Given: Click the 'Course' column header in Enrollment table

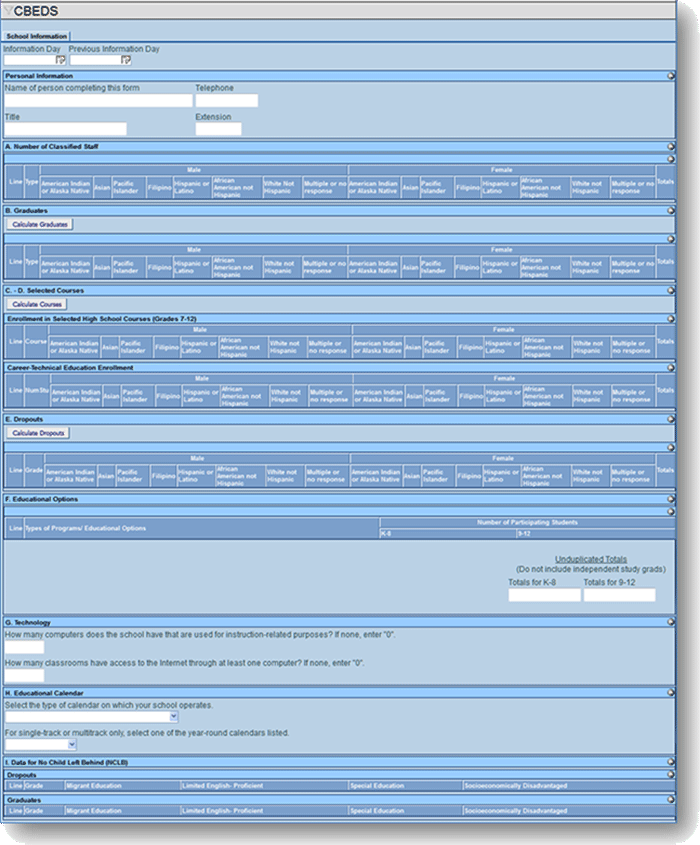Looking at the screenshot, I should [x=36, y=341].
